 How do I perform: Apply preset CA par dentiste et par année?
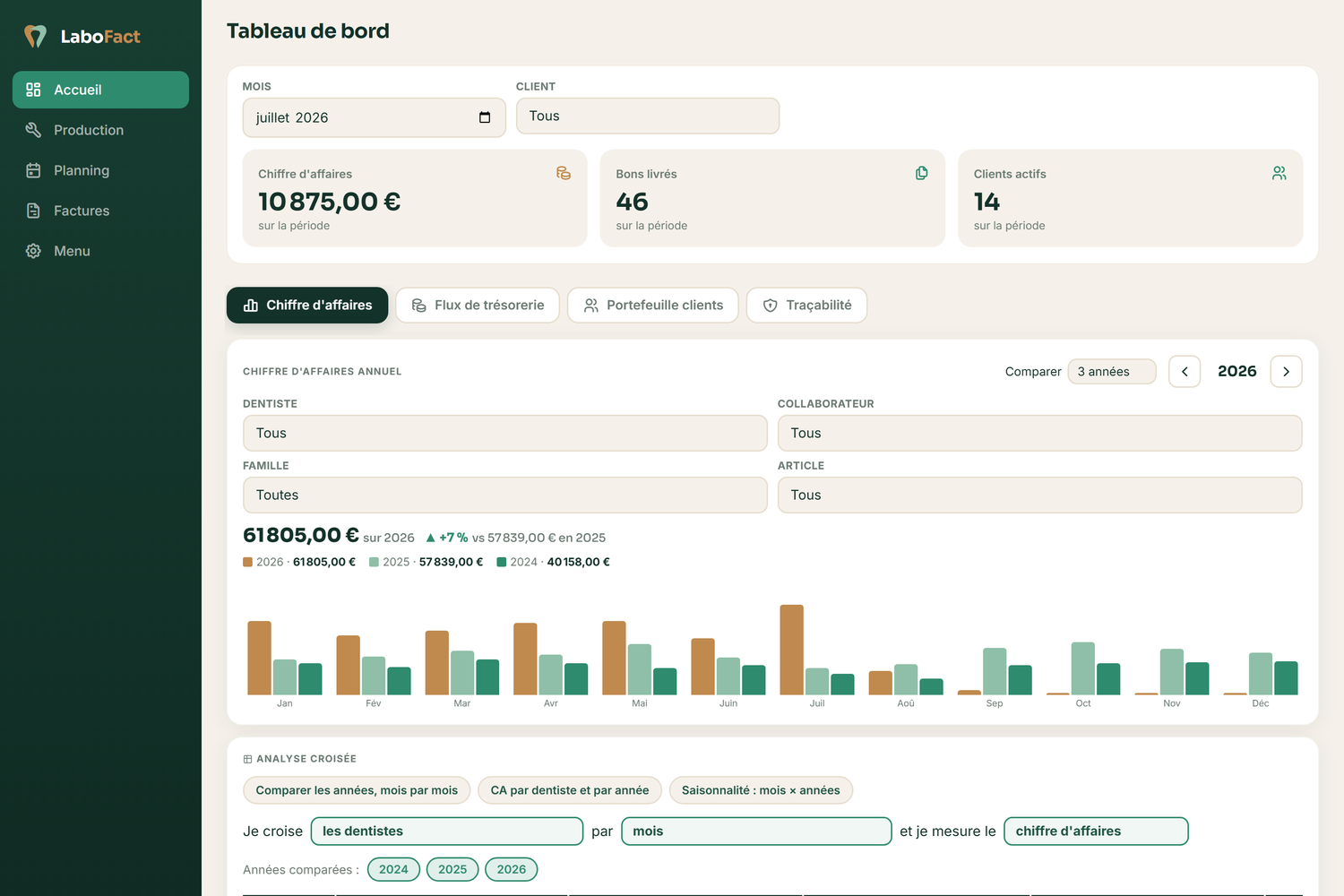tap(570, 790)
